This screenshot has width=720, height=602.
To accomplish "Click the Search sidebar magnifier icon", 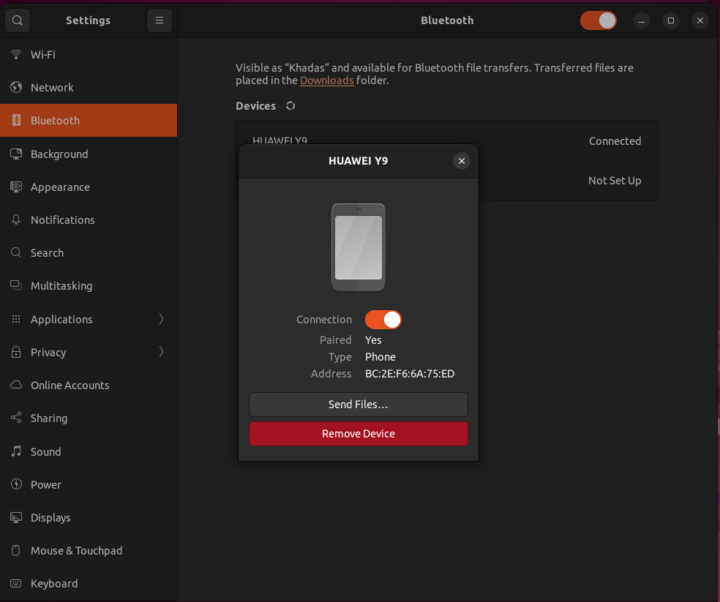I will point(16,253).
